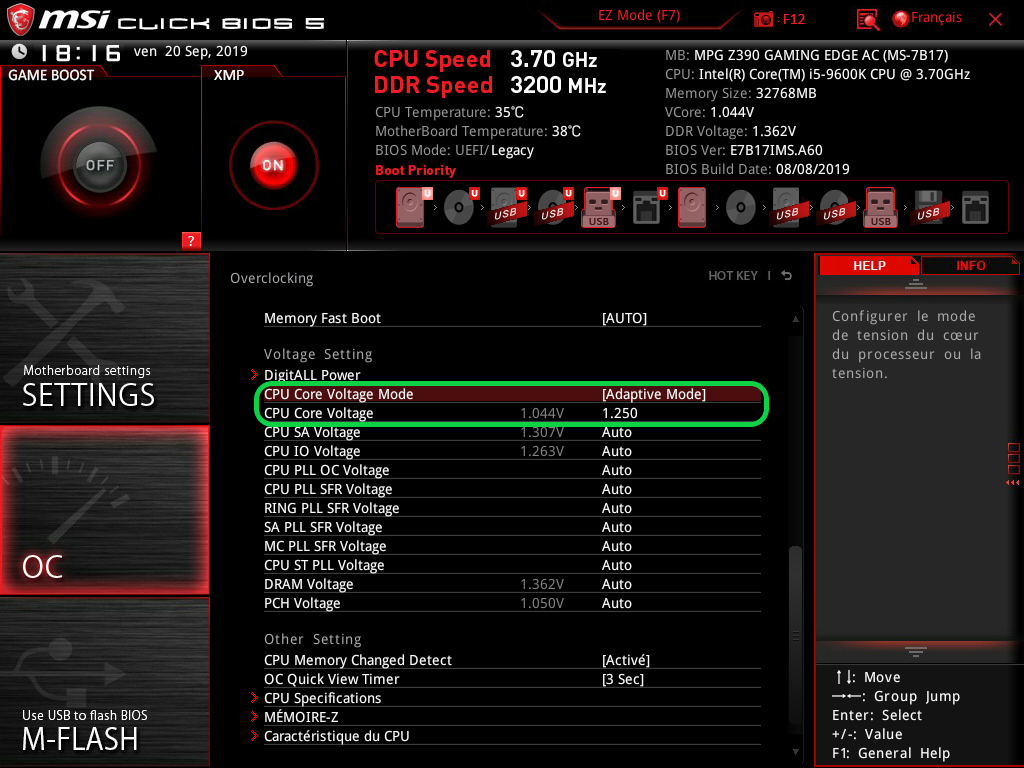Switch to the INFO tab
Screen dimensions: 1024x768
coord(970,266)
